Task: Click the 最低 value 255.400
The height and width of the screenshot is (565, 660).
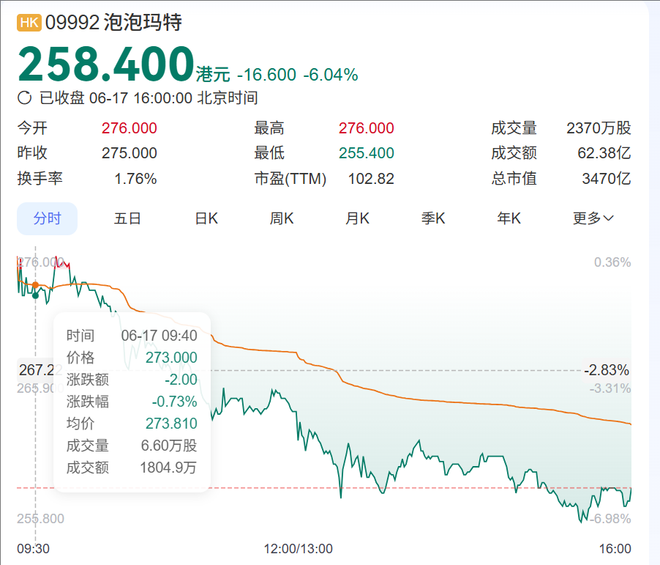Action: pos(366,153)
